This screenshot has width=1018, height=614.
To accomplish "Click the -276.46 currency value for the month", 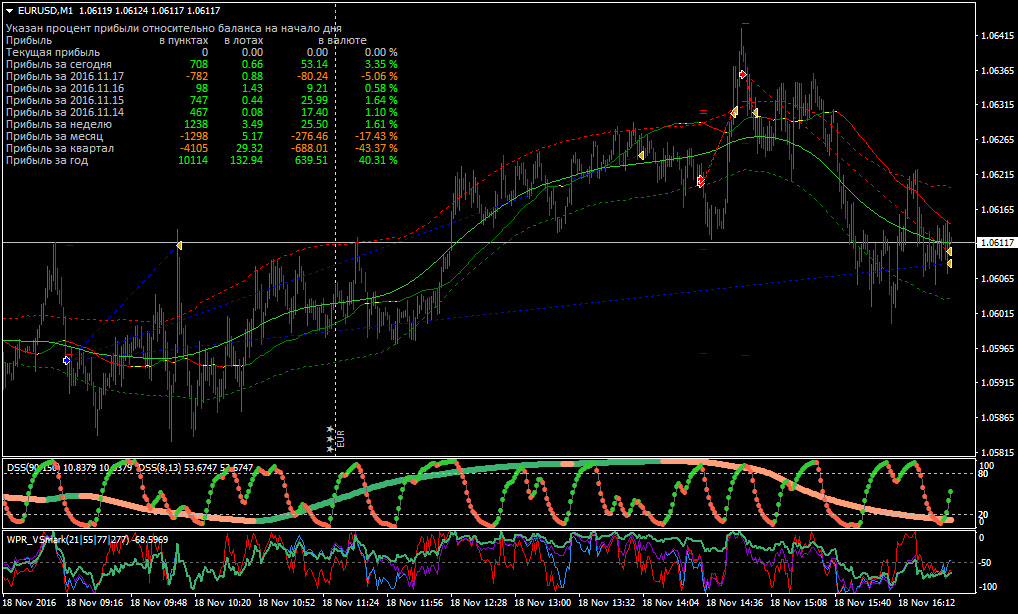I will click(x=310, y=136).
